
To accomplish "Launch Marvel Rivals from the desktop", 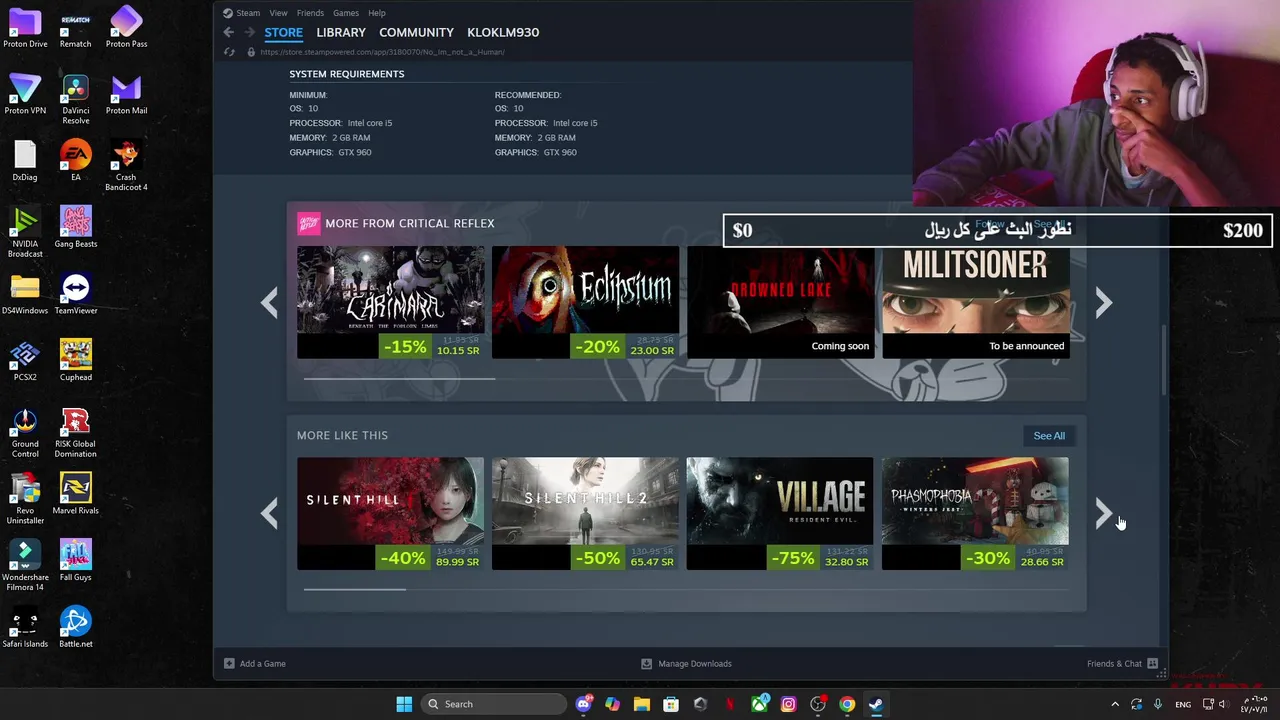I will click(x=75, y=494).
